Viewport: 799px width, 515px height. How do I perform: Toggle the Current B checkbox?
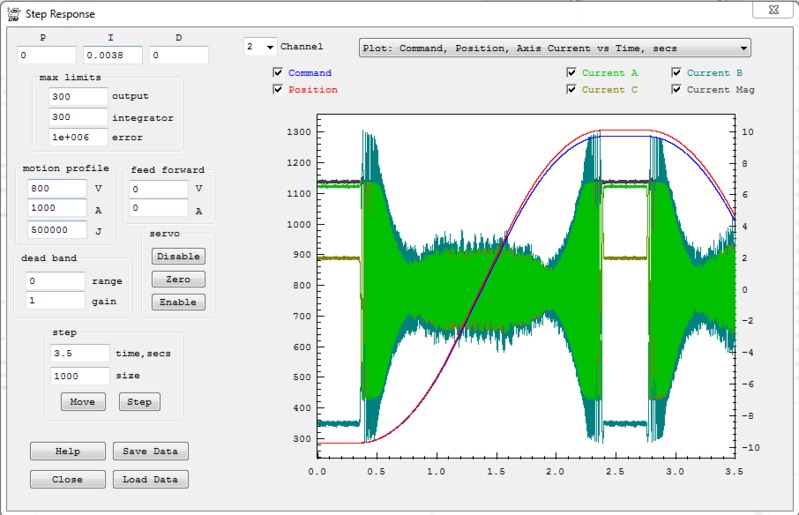click(677, 73)
